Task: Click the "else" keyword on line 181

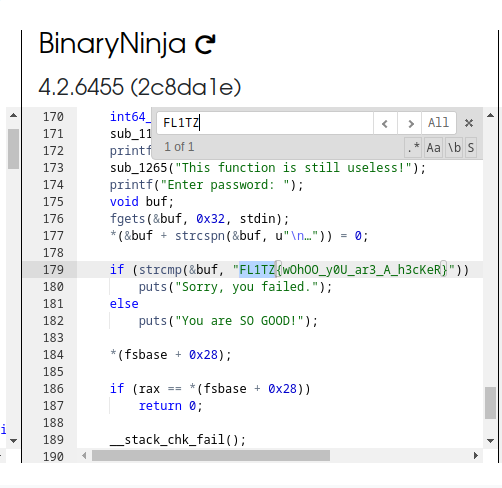Action: pos(124,304)
